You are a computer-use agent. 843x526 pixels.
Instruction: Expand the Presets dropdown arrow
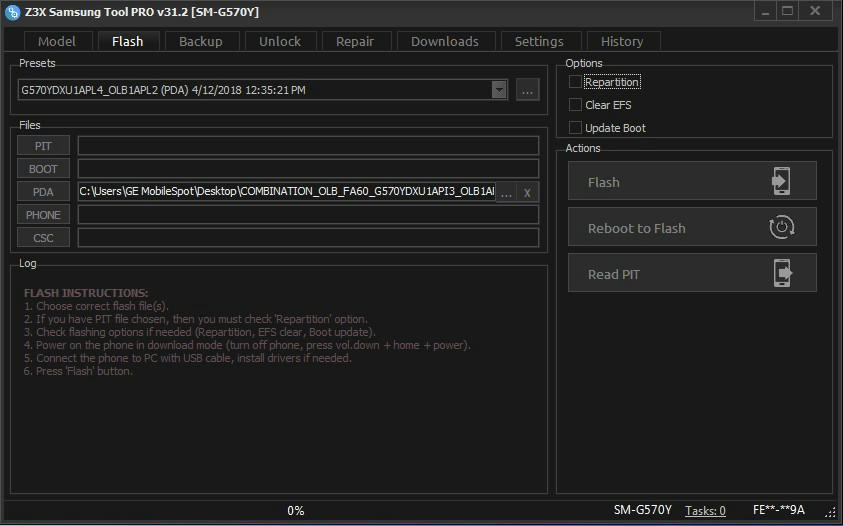click(499, 90)
